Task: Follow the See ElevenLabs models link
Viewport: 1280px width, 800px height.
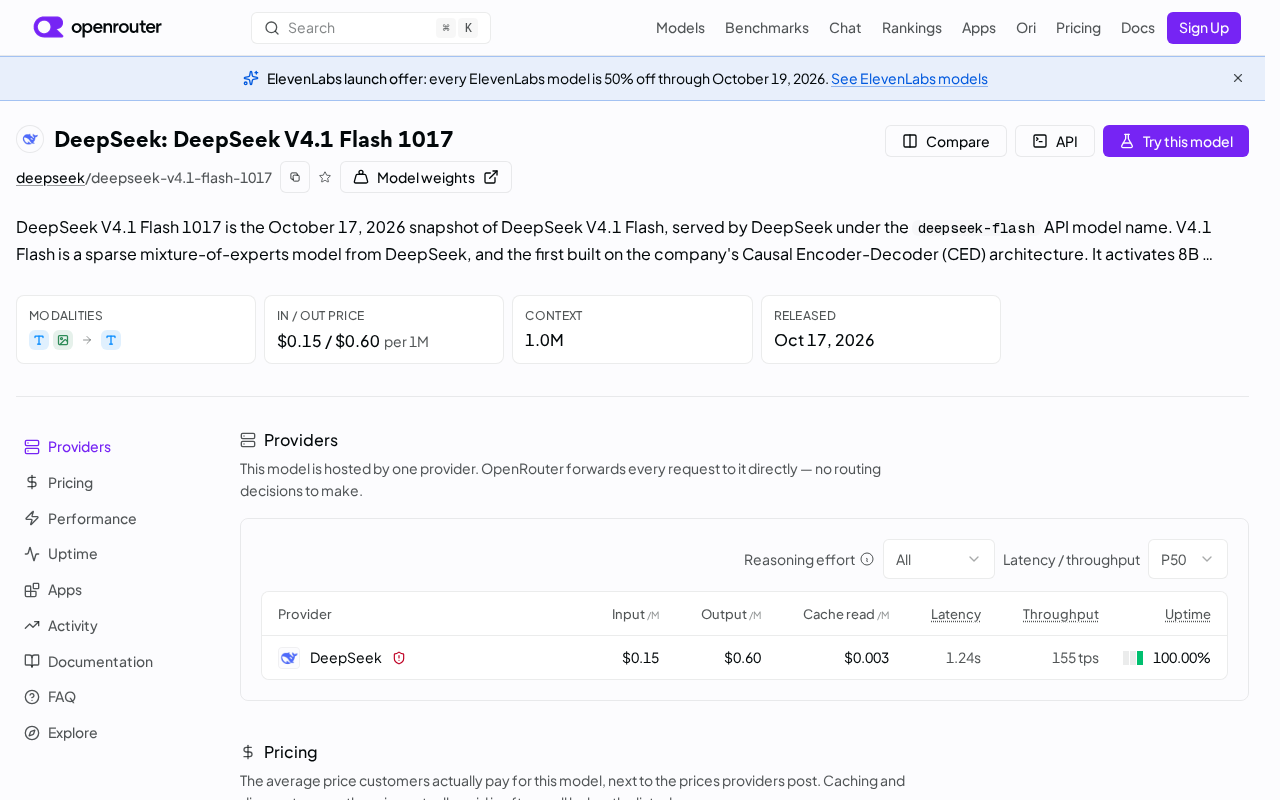Action: tap(909, 78)
